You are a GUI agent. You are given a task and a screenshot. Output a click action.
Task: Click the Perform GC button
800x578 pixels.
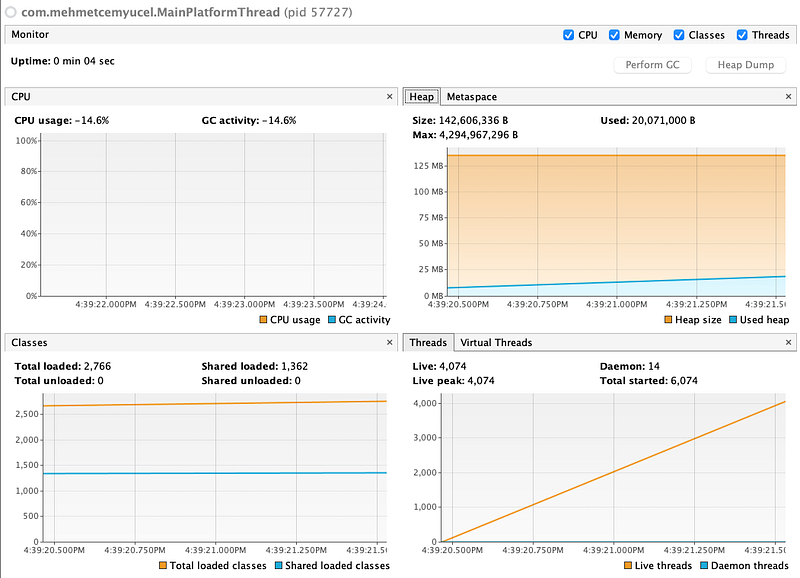651,65
